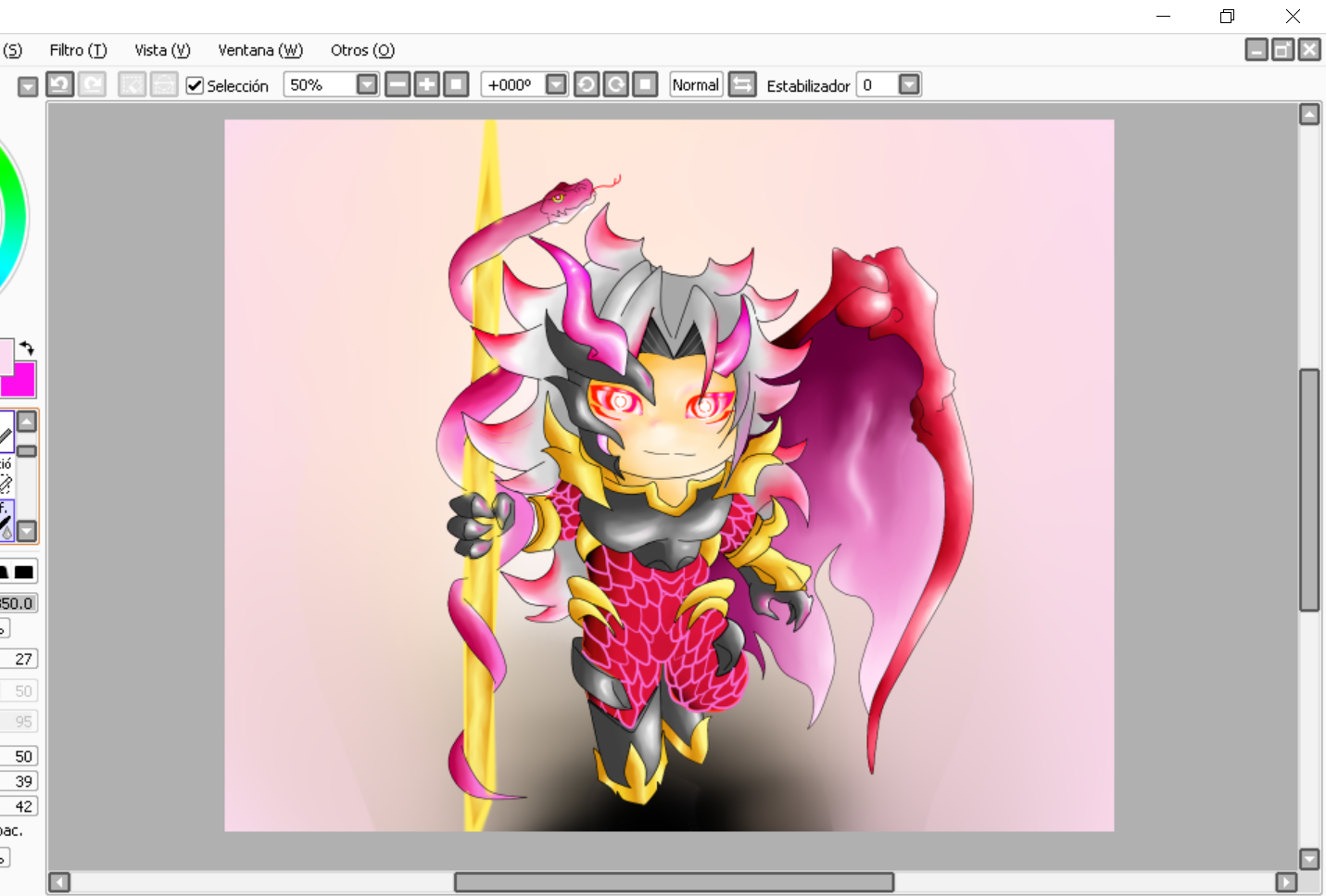
Task: Click the canvas scroll up arrow
Action: click(x=1309, y=115)
